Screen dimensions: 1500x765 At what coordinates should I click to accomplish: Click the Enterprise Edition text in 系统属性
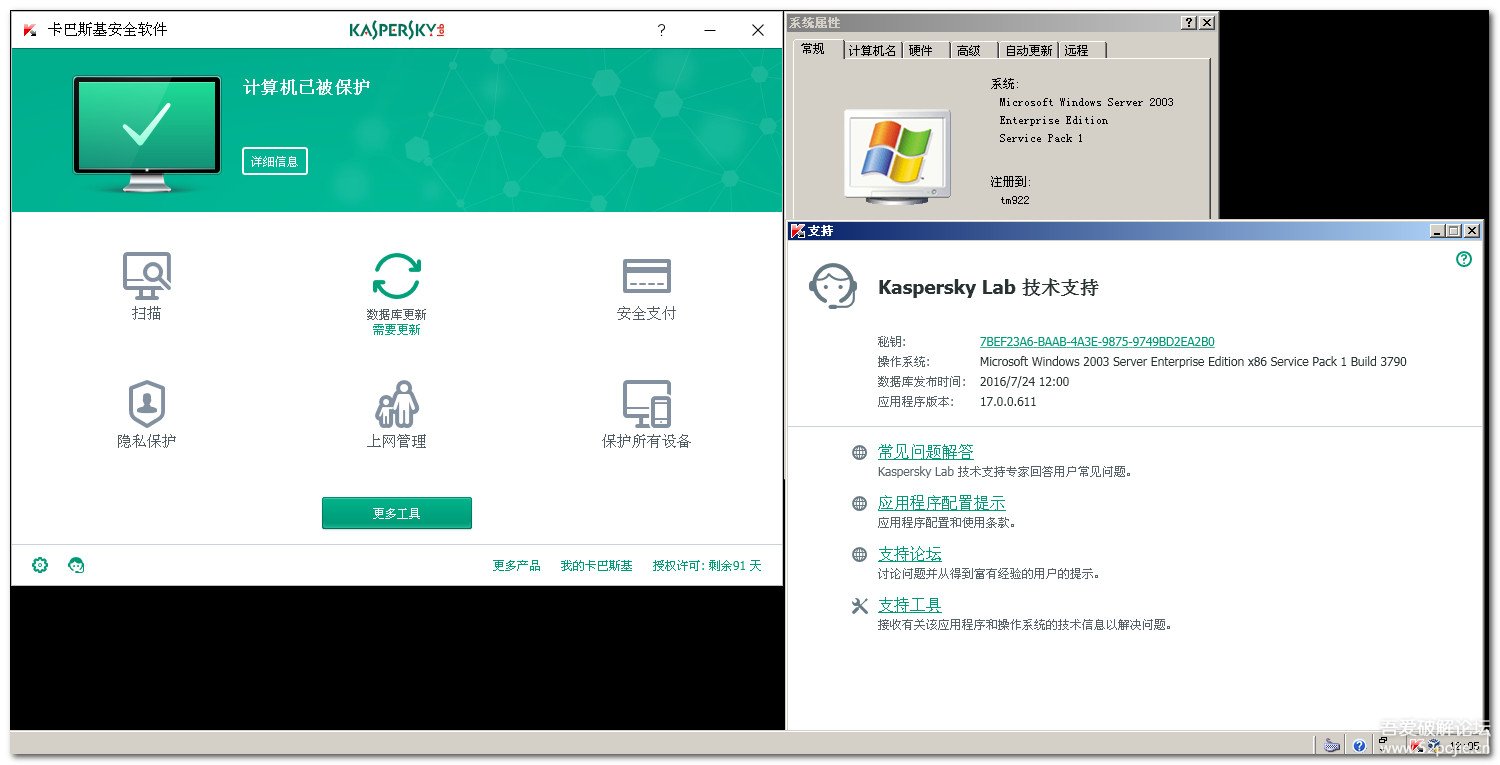pos(1054,120)
